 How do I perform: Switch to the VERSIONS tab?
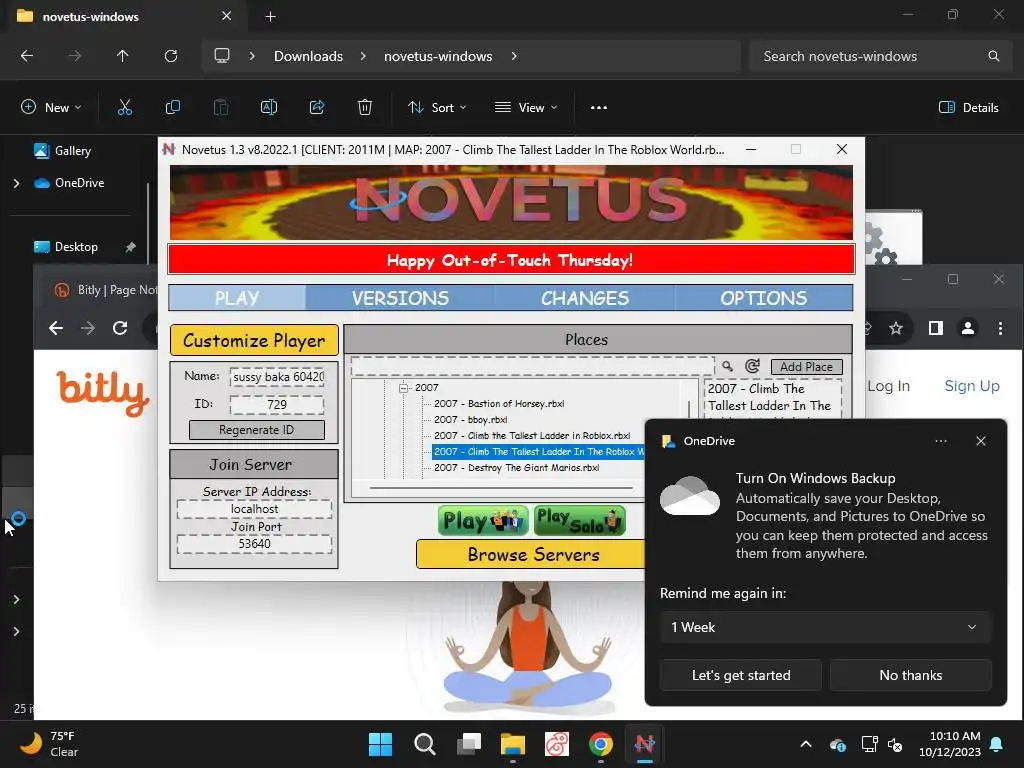click(400, 298)
